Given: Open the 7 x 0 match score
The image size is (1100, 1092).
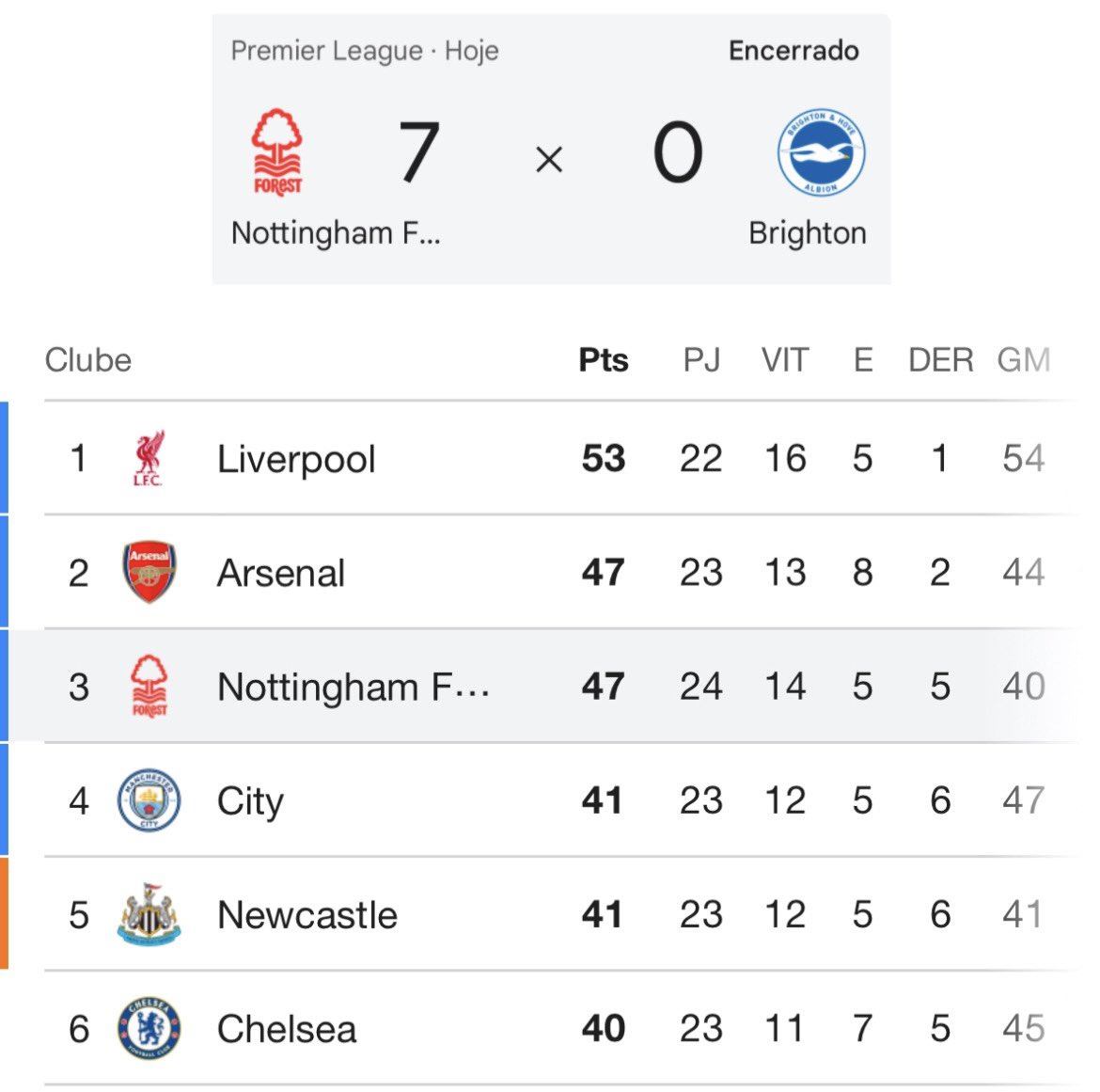Looking at the screenshot, I should pyautogui.click(x=550, y=152).
